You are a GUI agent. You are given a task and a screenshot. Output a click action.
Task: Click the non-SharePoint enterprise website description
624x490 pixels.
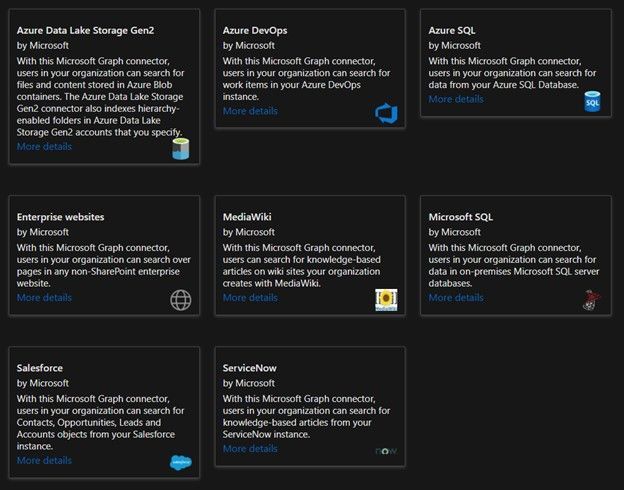pyautogui.click(x=104, y=265)
